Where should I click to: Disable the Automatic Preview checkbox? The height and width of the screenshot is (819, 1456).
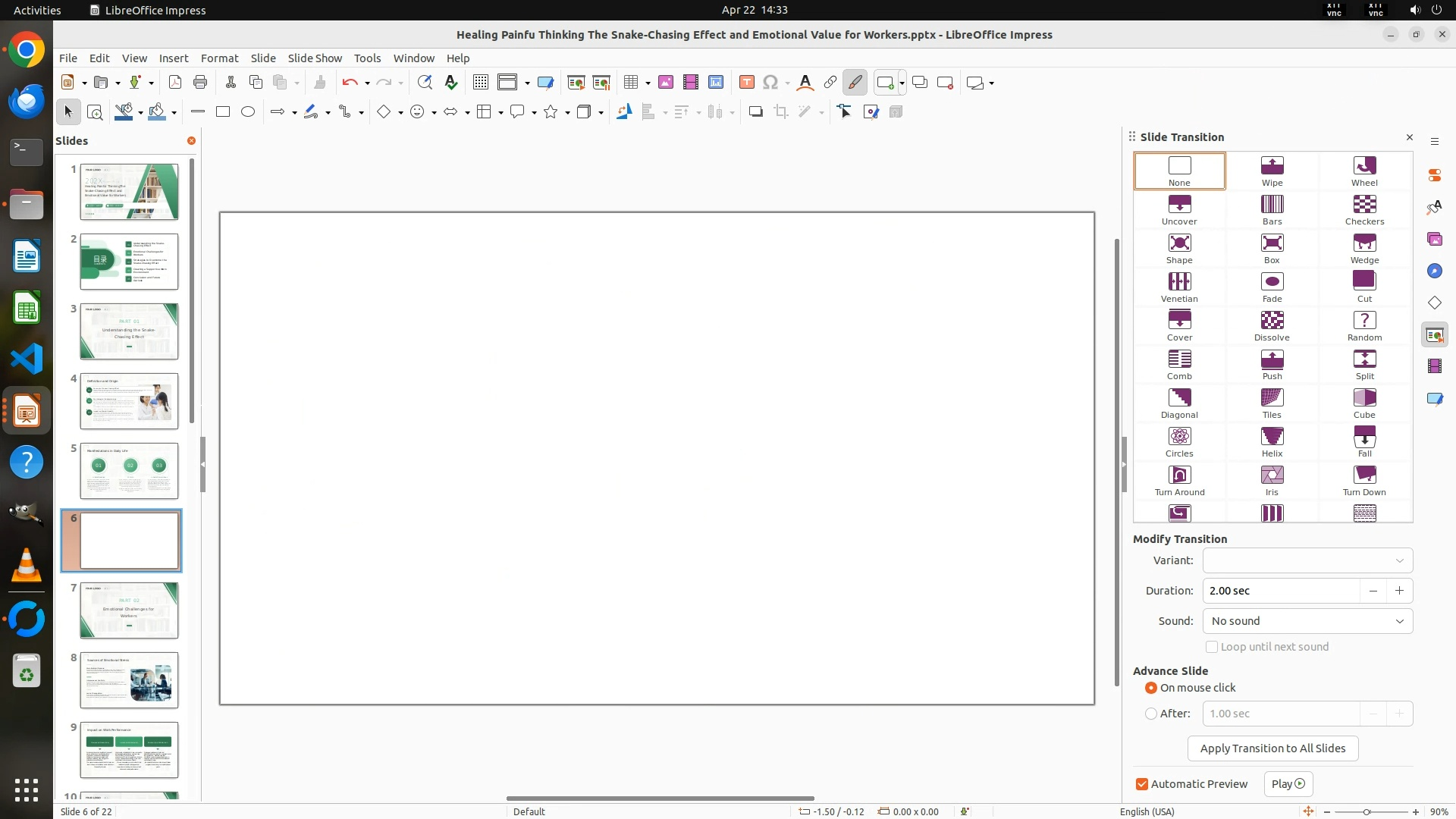(x=1142, y=784)
